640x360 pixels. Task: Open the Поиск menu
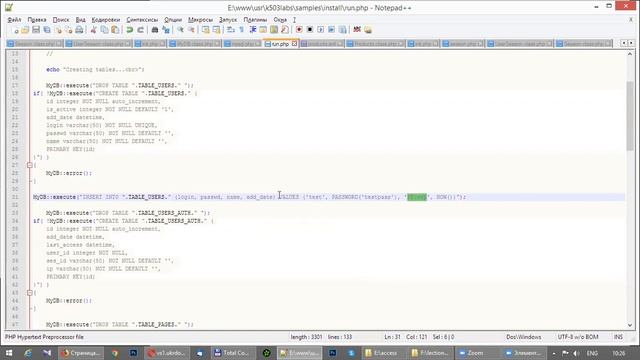(x=61, y=20)
